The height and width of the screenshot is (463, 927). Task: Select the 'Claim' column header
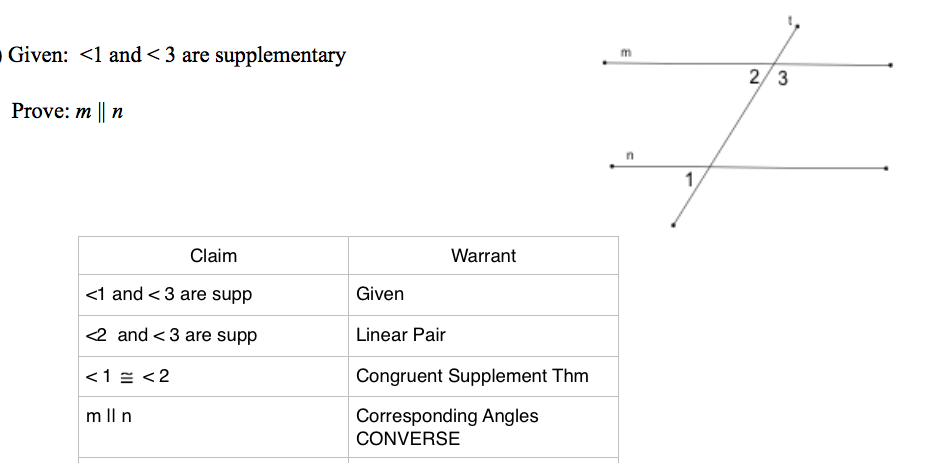213,256
